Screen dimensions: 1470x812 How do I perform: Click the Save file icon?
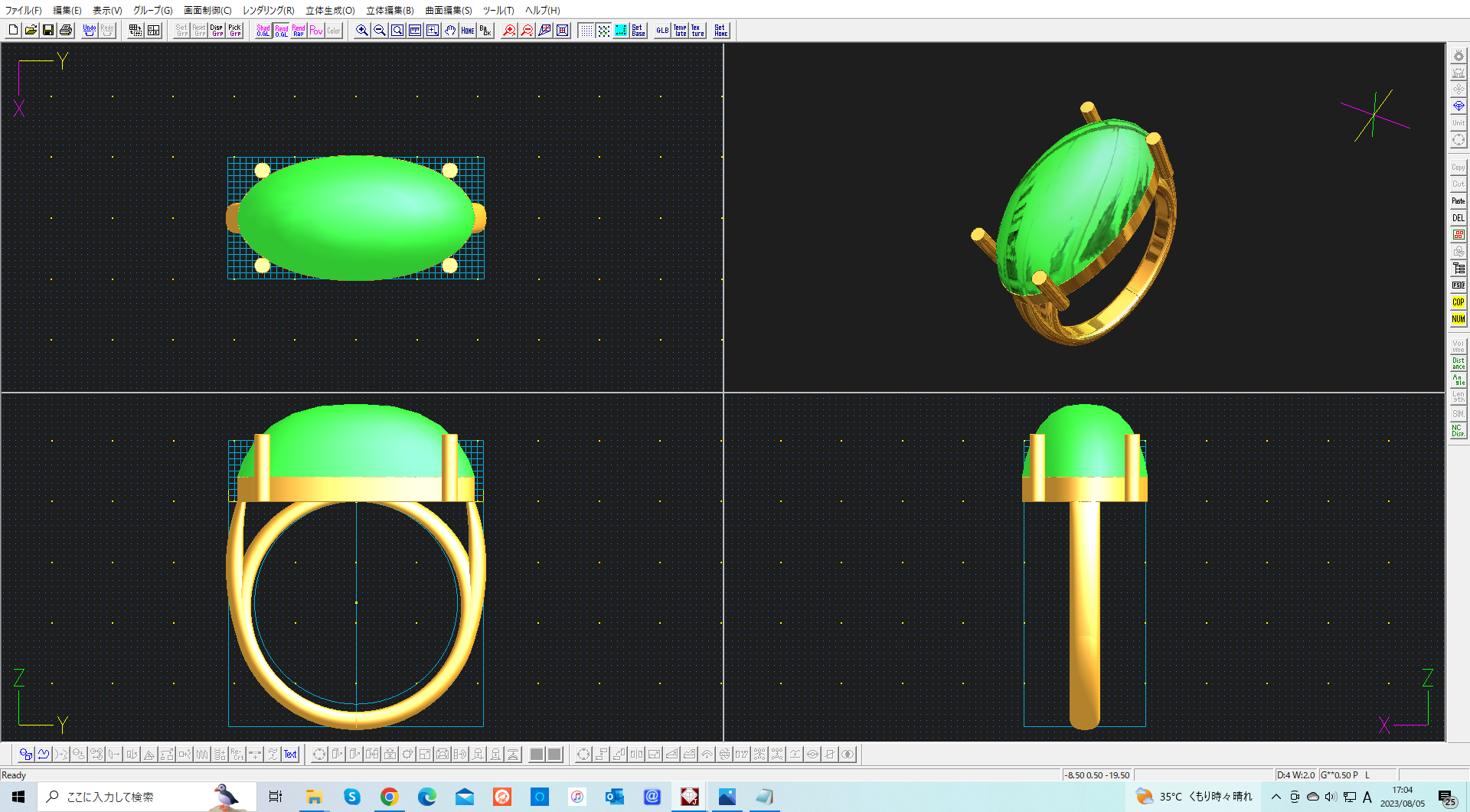pos(48,30)
